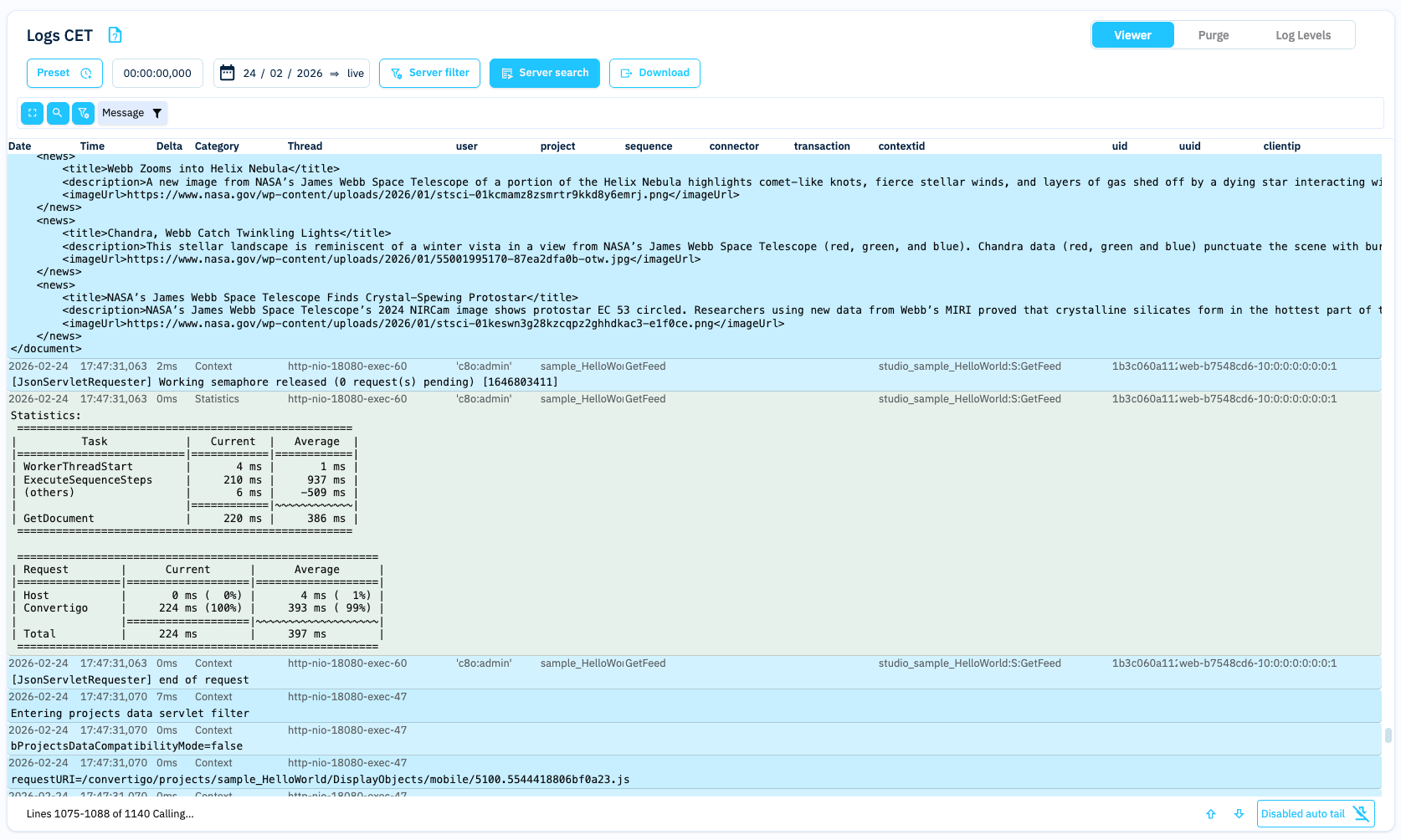Expand the Message column chip
The width and height of the screenshot is (1401, 840).
coord(123,113)
